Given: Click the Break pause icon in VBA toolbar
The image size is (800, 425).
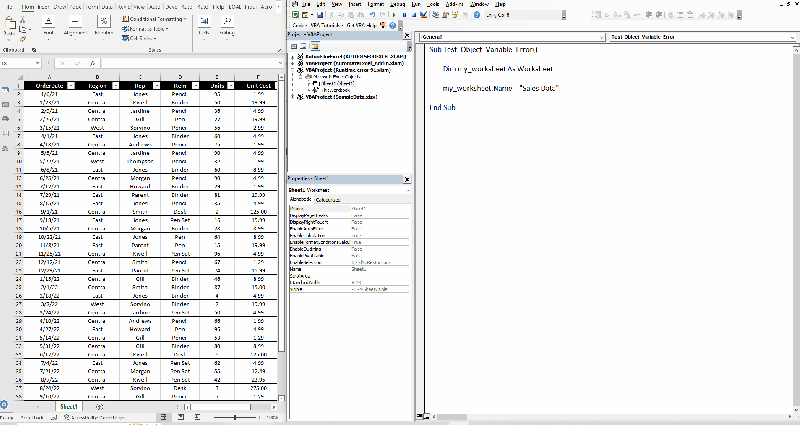Looking at the screenshot, I should 404,15.
